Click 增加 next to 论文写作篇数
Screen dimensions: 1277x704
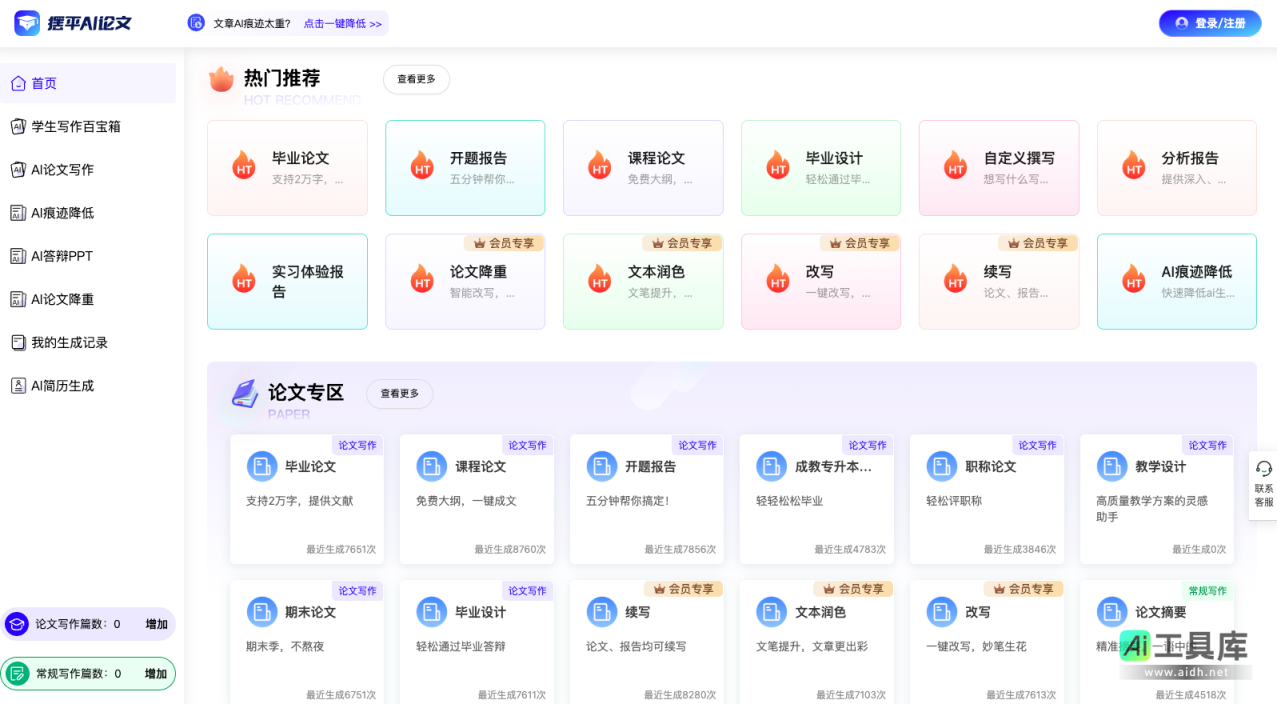tap(155, 623)
